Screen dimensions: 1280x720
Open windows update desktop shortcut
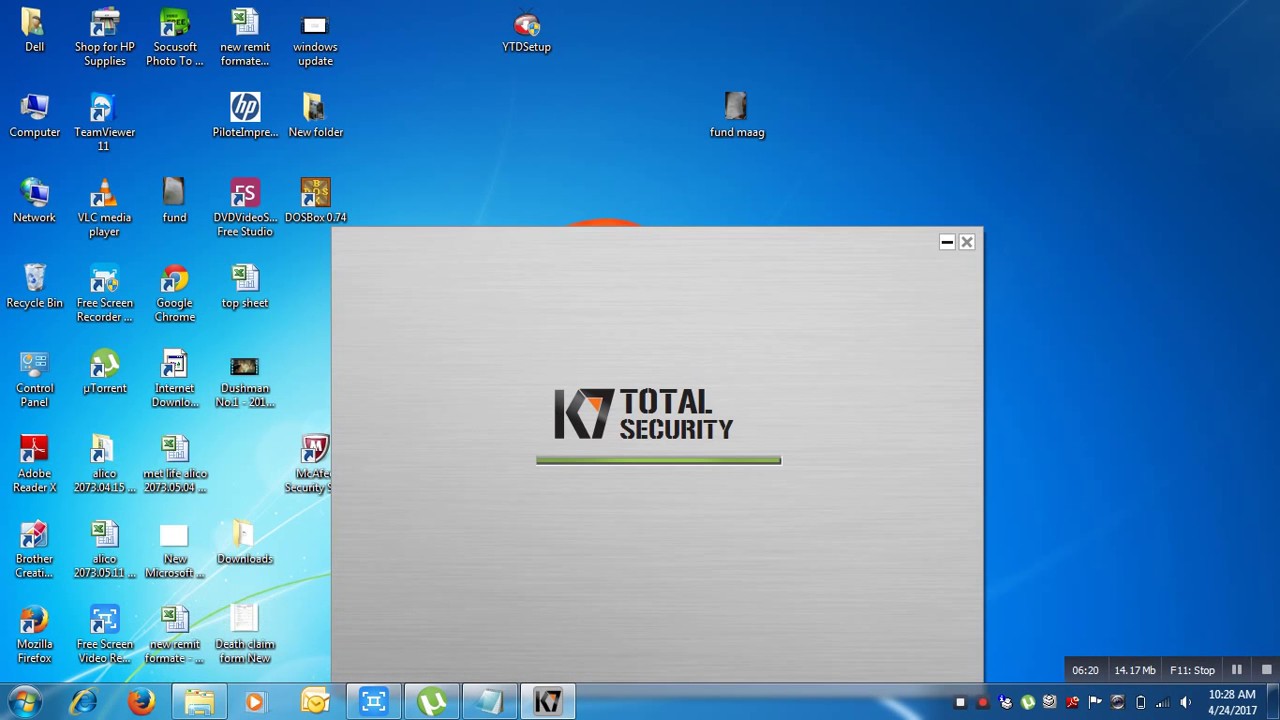point(315,38)
